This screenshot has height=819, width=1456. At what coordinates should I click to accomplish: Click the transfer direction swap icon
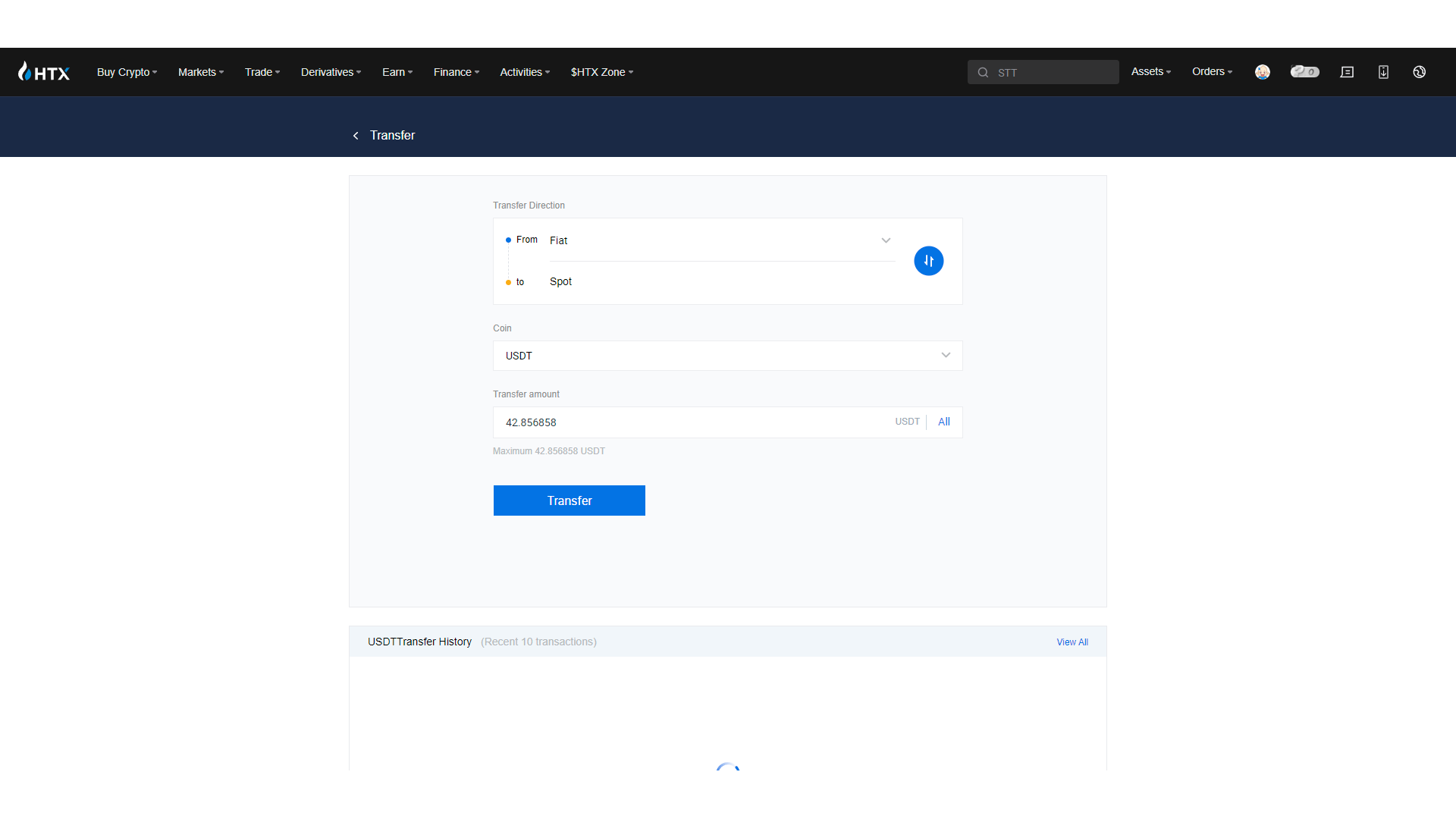928,261
